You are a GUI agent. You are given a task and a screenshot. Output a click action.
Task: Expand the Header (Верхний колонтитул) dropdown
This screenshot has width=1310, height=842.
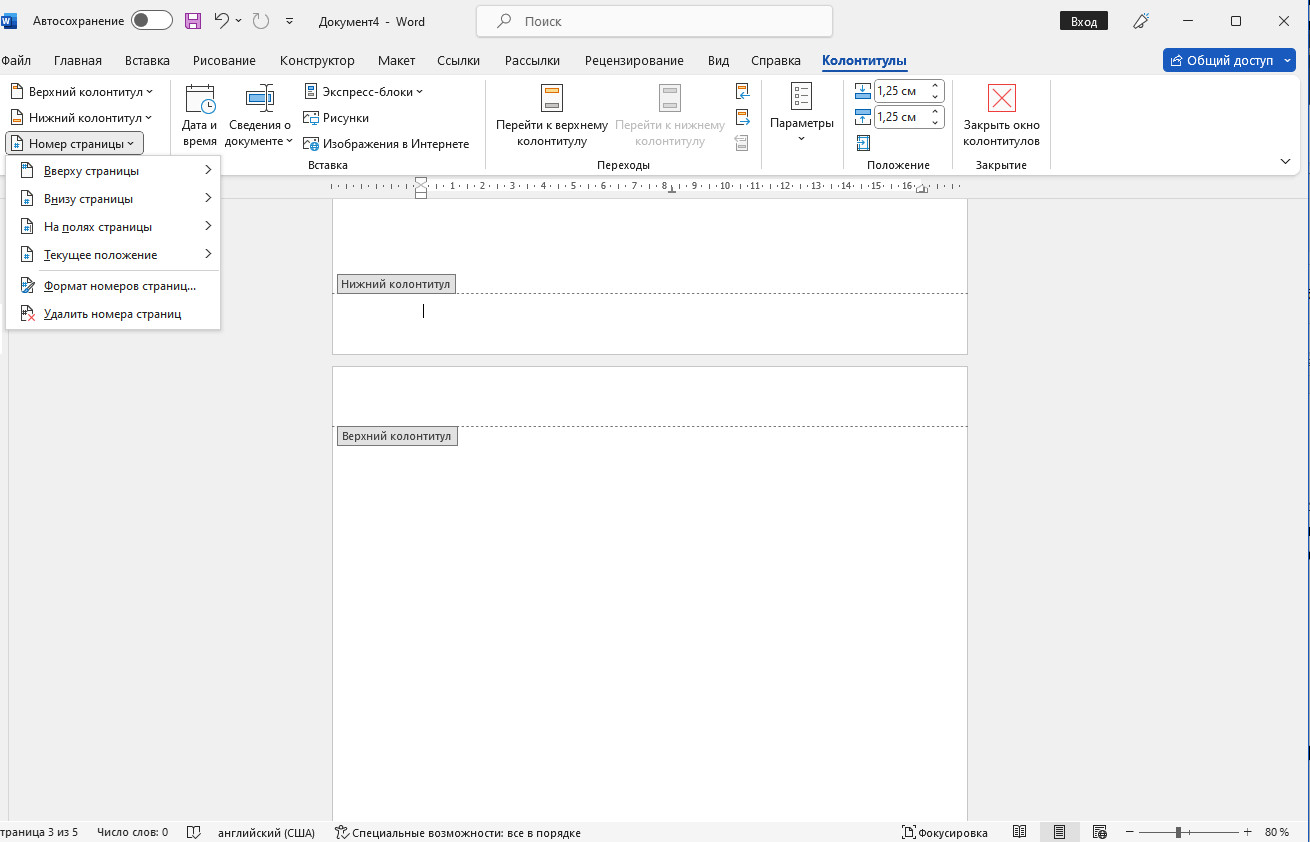click(x=82, y=92)
